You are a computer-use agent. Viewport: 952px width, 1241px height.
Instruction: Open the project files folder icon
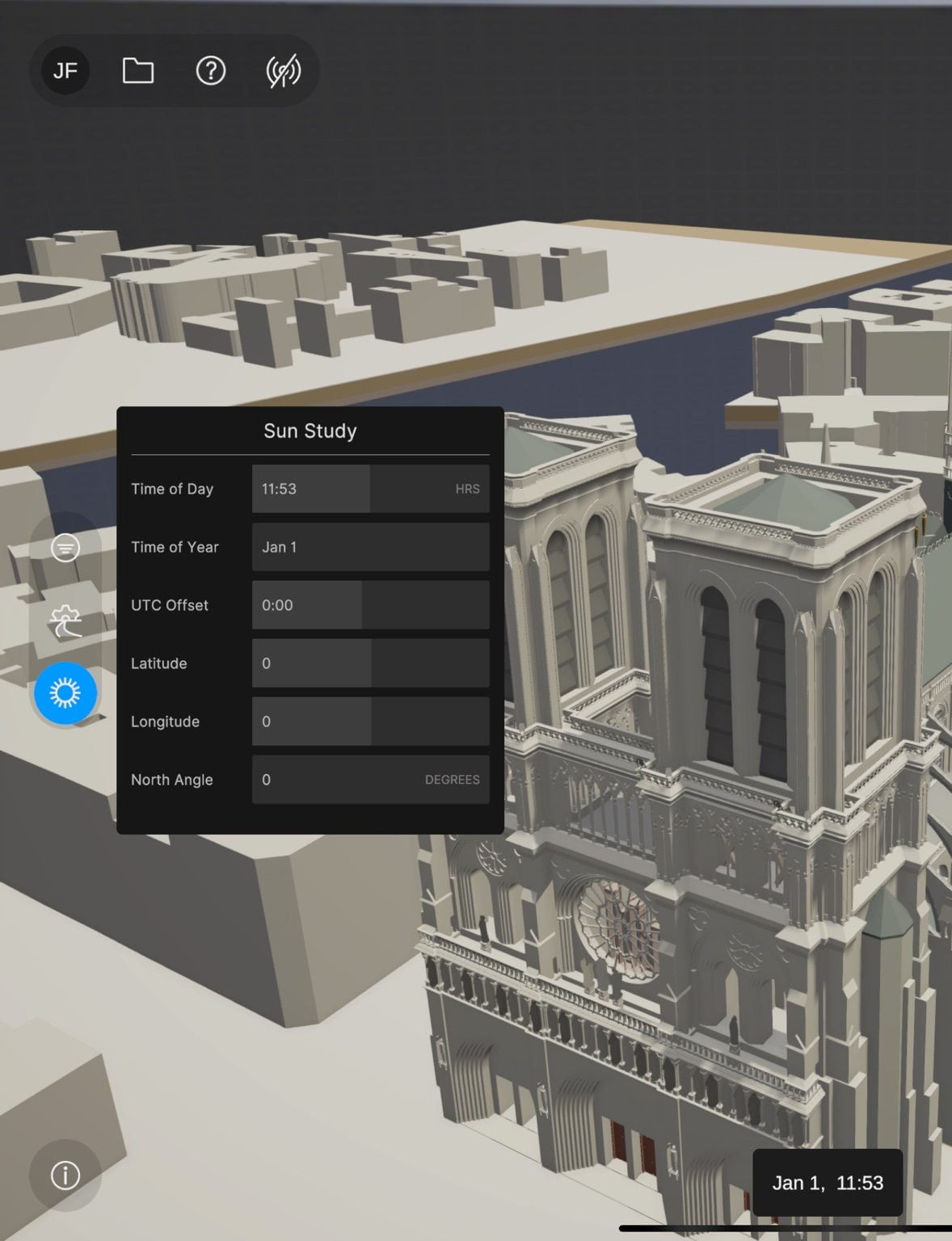(x=137, y=71)
